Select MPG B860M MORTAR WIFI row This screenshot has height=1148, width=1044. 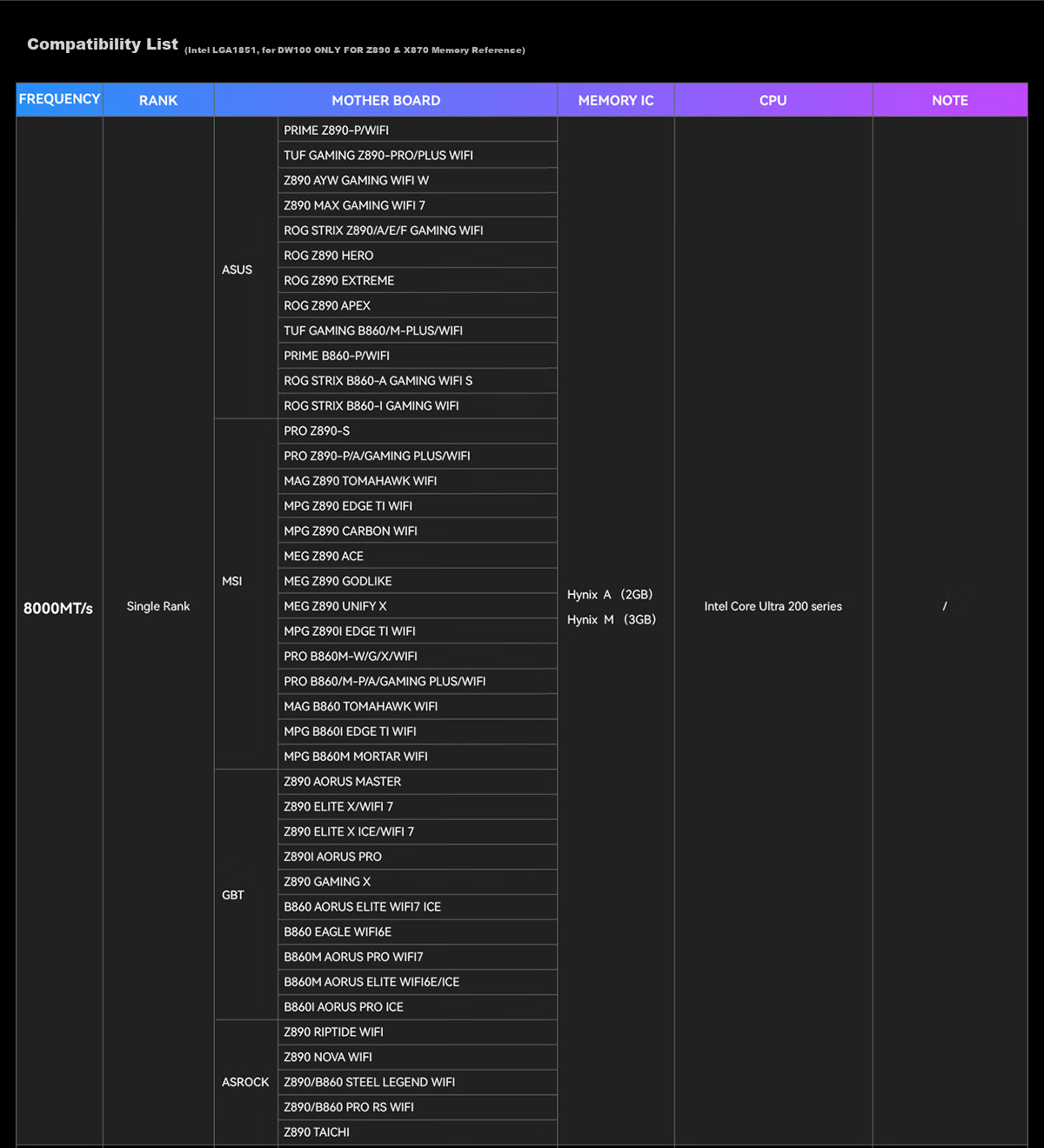pos(418,757)
